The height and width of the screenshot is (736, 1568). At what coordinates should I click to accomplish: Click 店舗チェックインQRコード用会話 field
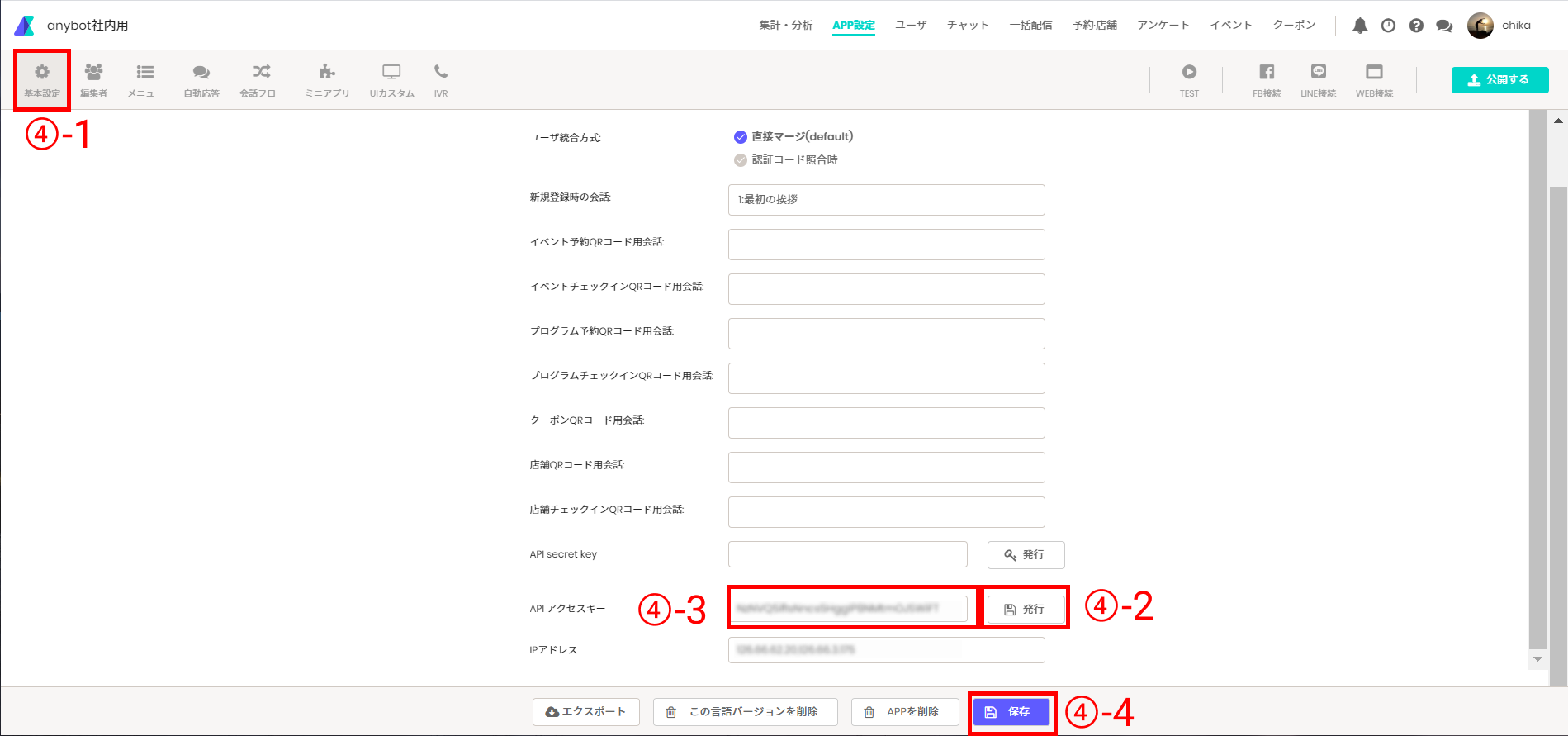[886, 512]
